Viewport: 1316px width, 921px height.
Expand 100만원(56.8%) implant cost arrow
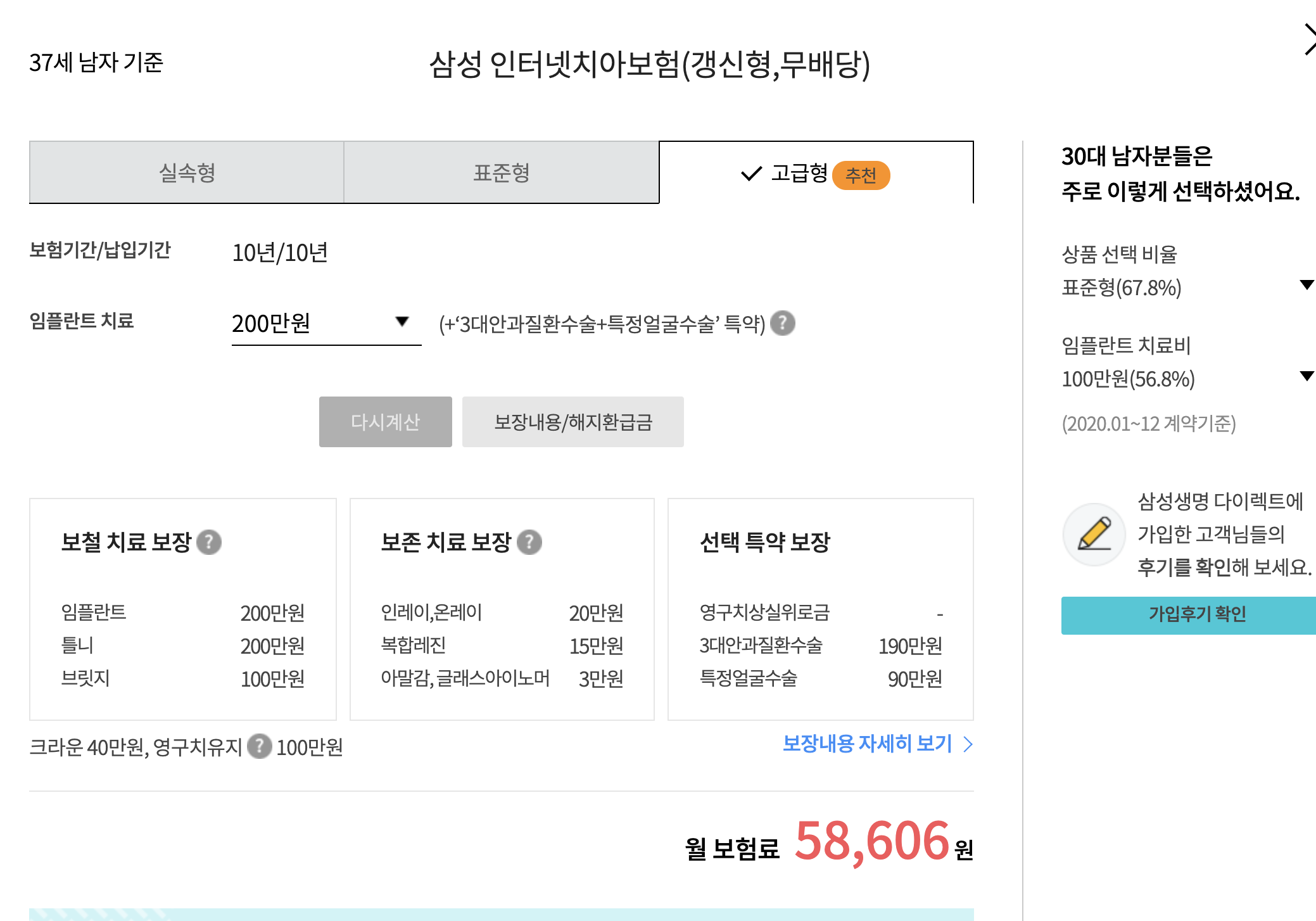coord(1306,376)
